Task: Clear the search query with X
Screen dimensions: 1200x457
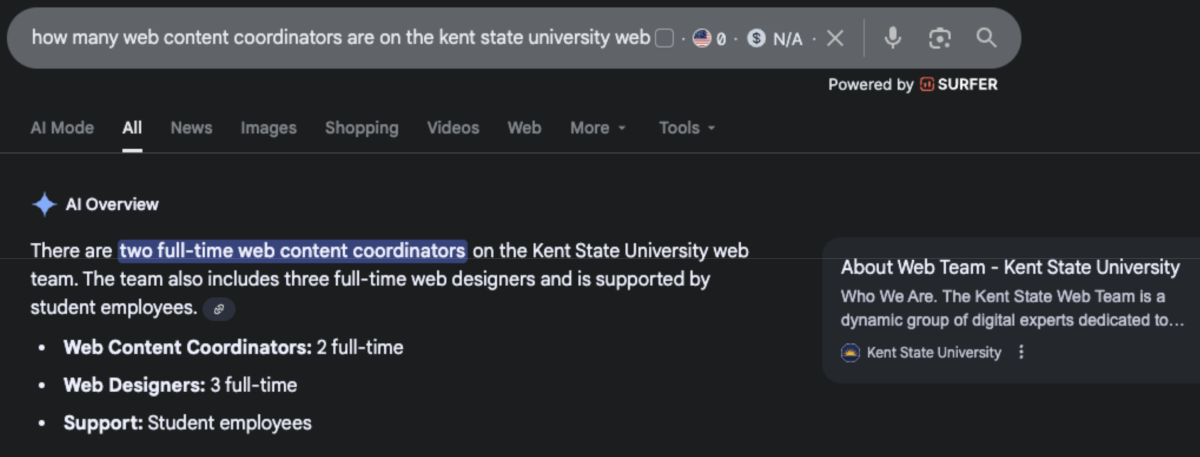Action: tap(836, 38)
